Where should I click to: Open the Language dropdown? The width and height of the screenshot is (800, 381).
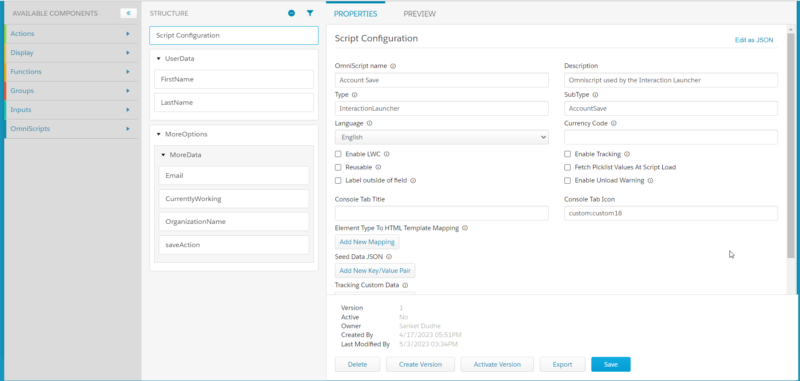[441, 137]
